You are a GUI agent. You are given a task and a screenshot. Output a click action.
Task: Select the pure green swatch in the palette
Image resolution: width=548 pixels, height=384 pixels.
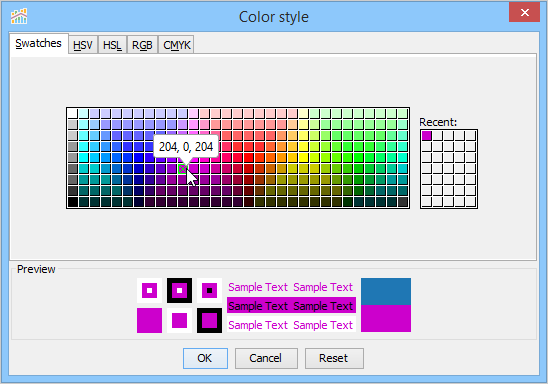coord(359,158)
